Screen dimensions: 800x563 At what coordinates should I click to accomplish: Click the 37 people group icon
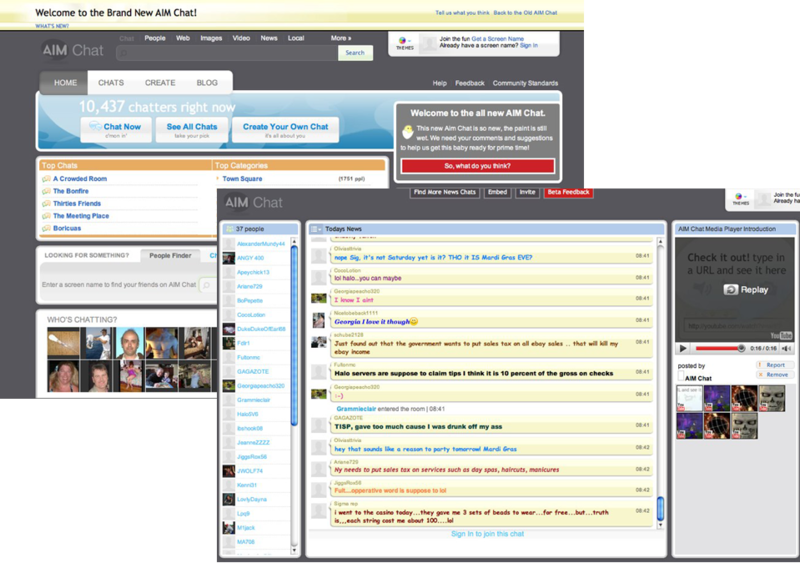(230, 229)
